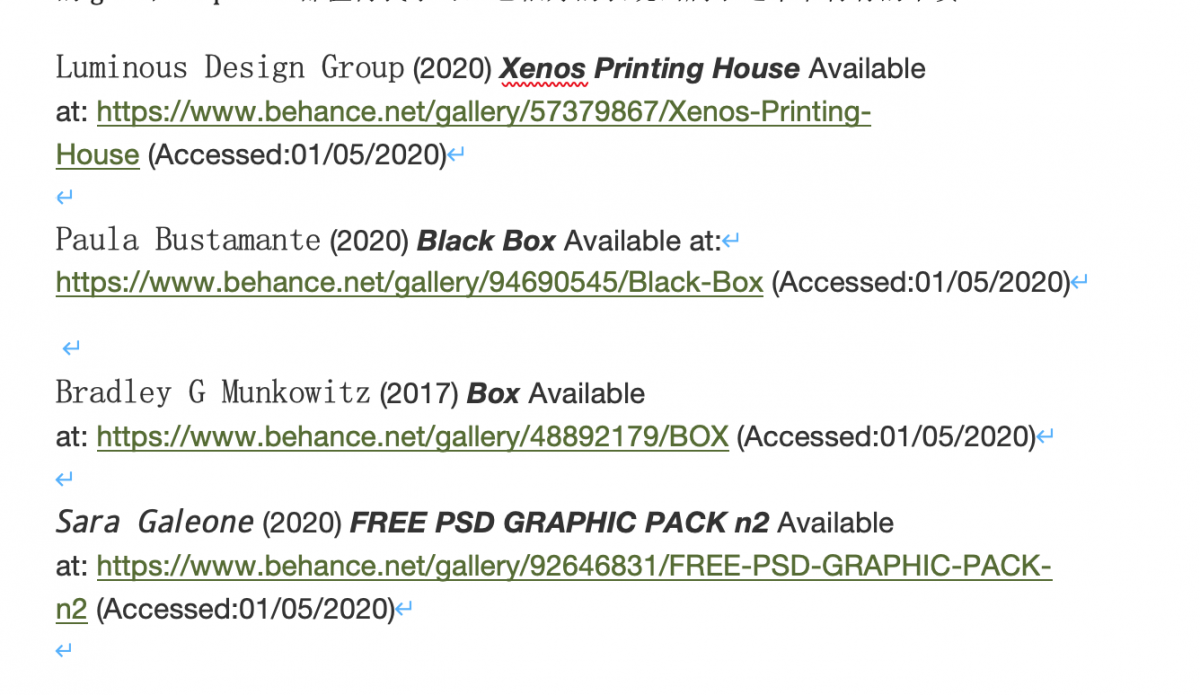Click '(Accessed:01/05/2020)' after the BOX link
This screenshot has width=1200, height=695.
[x=886, y=437]
